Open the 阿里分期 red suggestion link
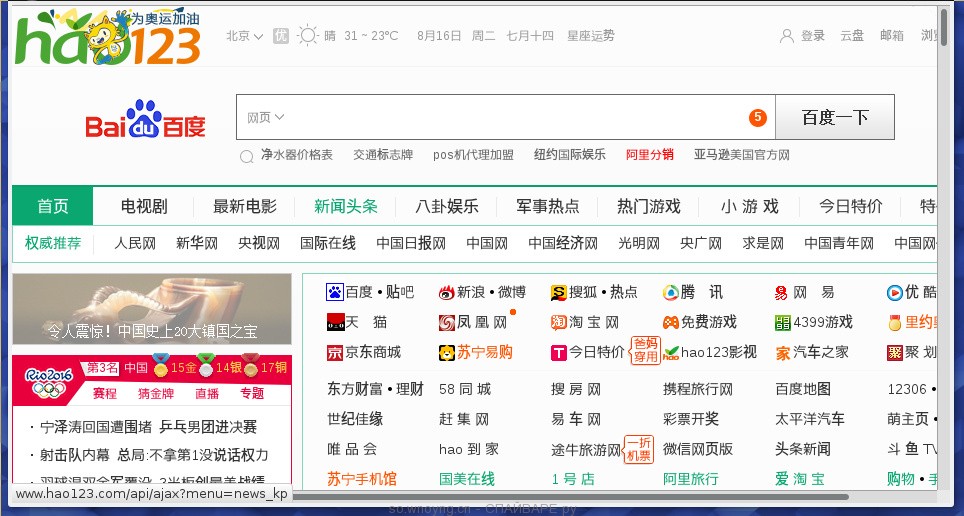This screenshot has width=964, height=516. (649, 155)
